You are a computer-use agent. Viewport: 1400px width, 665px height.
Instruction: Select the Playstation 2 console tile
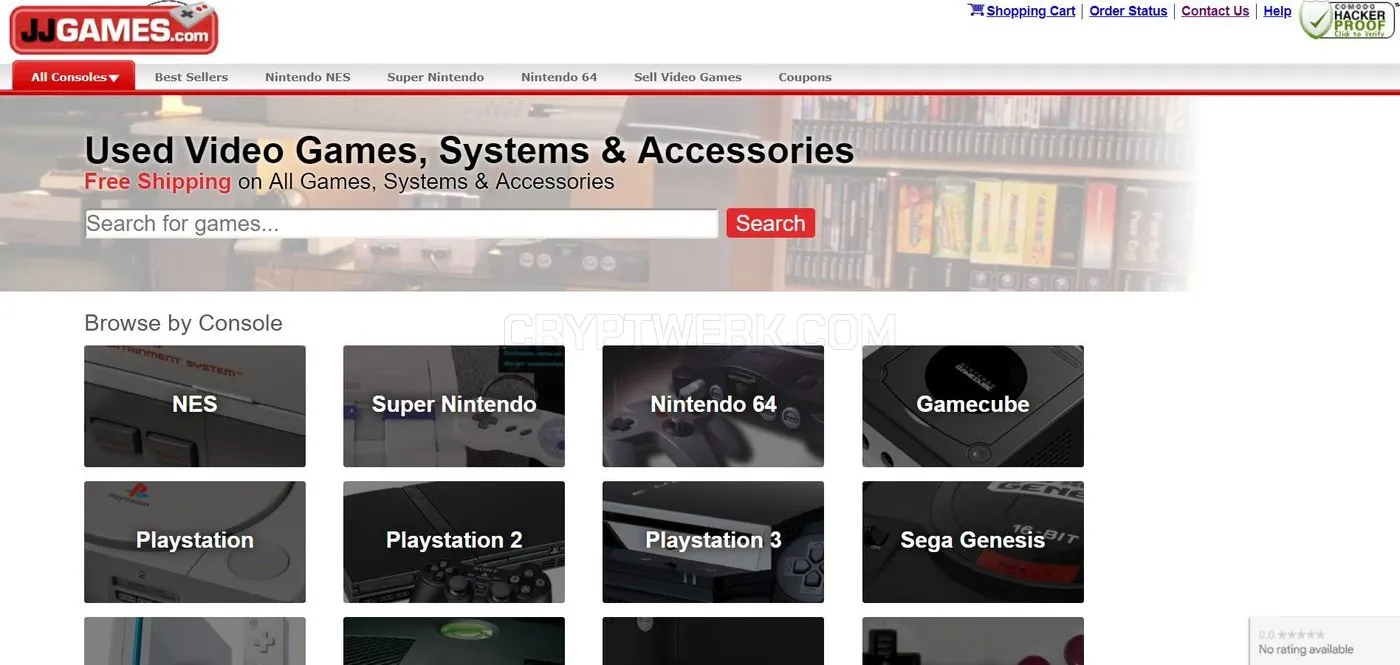[x=454, y=542]
